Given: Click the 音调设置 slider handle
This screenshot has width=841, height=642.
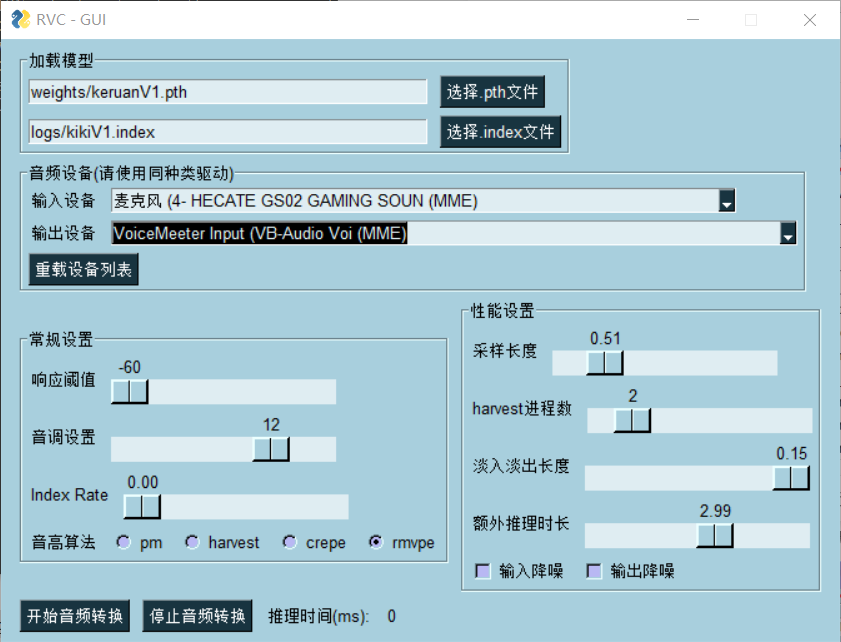Looking at the screenshot, I should 271,449.
